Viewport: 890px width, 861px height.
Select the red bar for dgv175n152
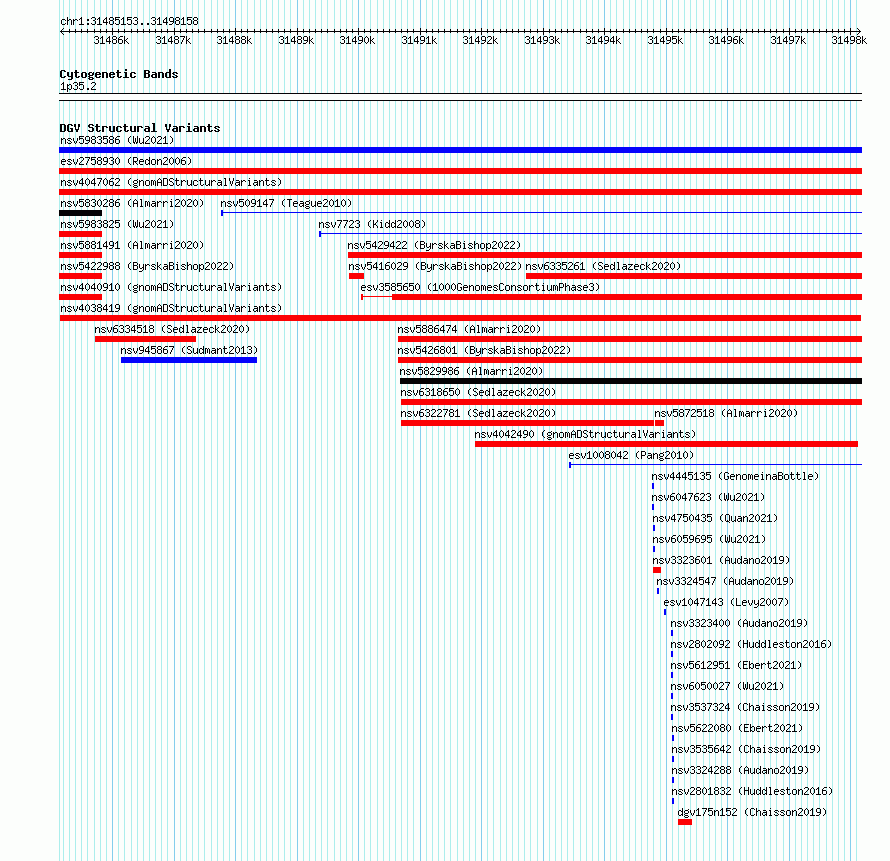685,822
